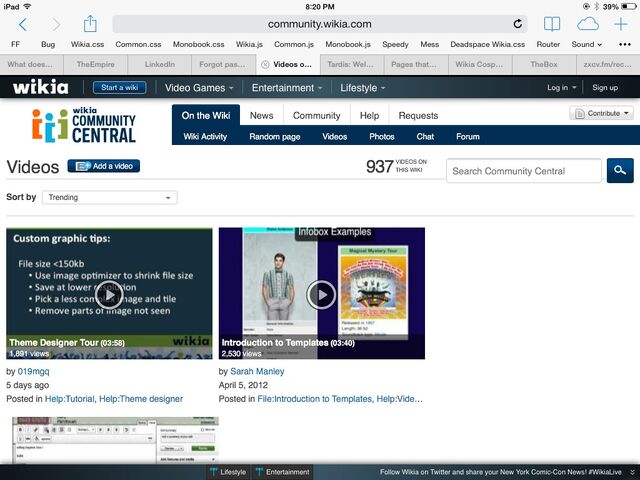Play the Introduction to Templates video
The height and width of the screenshot is (480, 640).
321,294
